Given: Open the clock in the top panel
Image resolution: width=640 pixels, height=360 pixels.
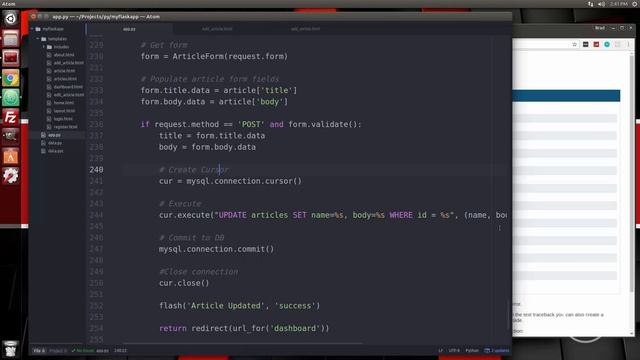Looking at the screenshot, I should 619,4.
